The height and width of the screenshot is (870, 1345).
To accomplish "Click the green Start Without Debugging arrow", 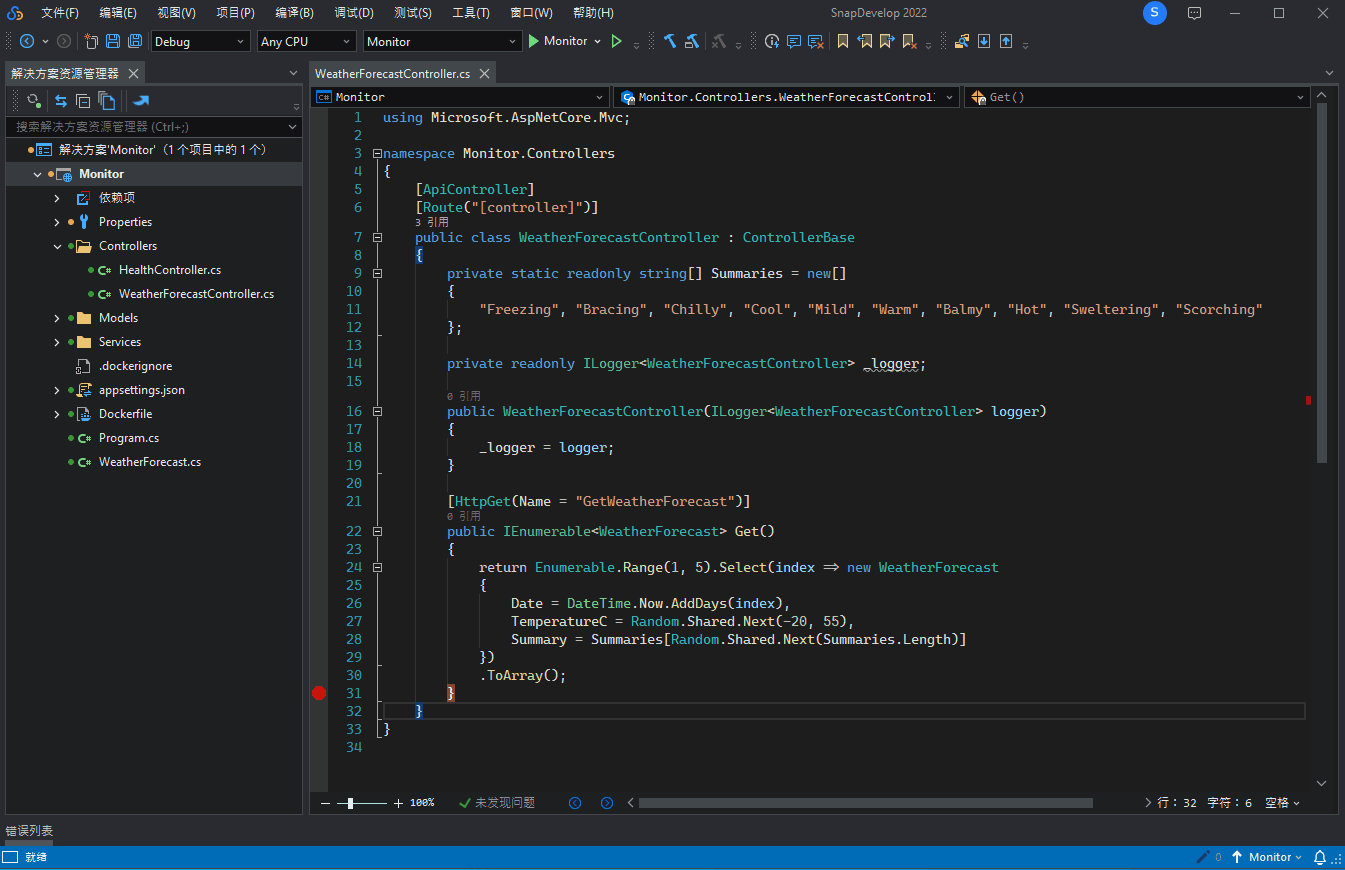I will 616,41.
